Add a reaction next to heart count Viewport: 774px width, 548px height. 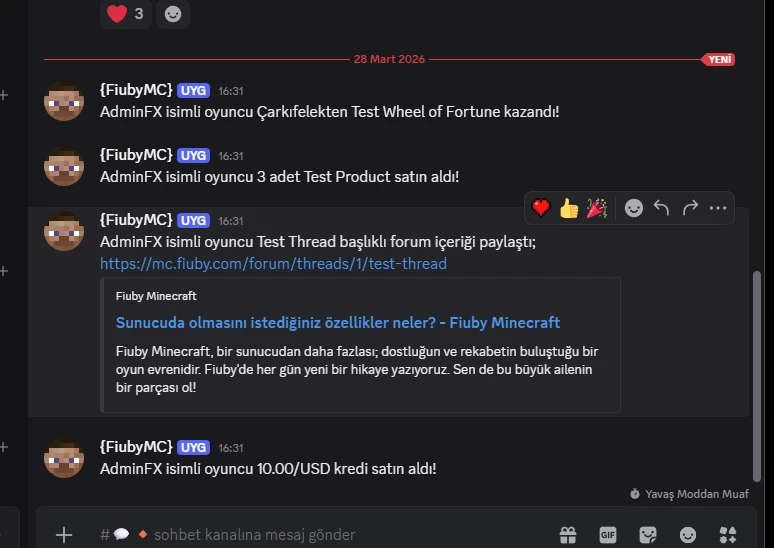173,14
